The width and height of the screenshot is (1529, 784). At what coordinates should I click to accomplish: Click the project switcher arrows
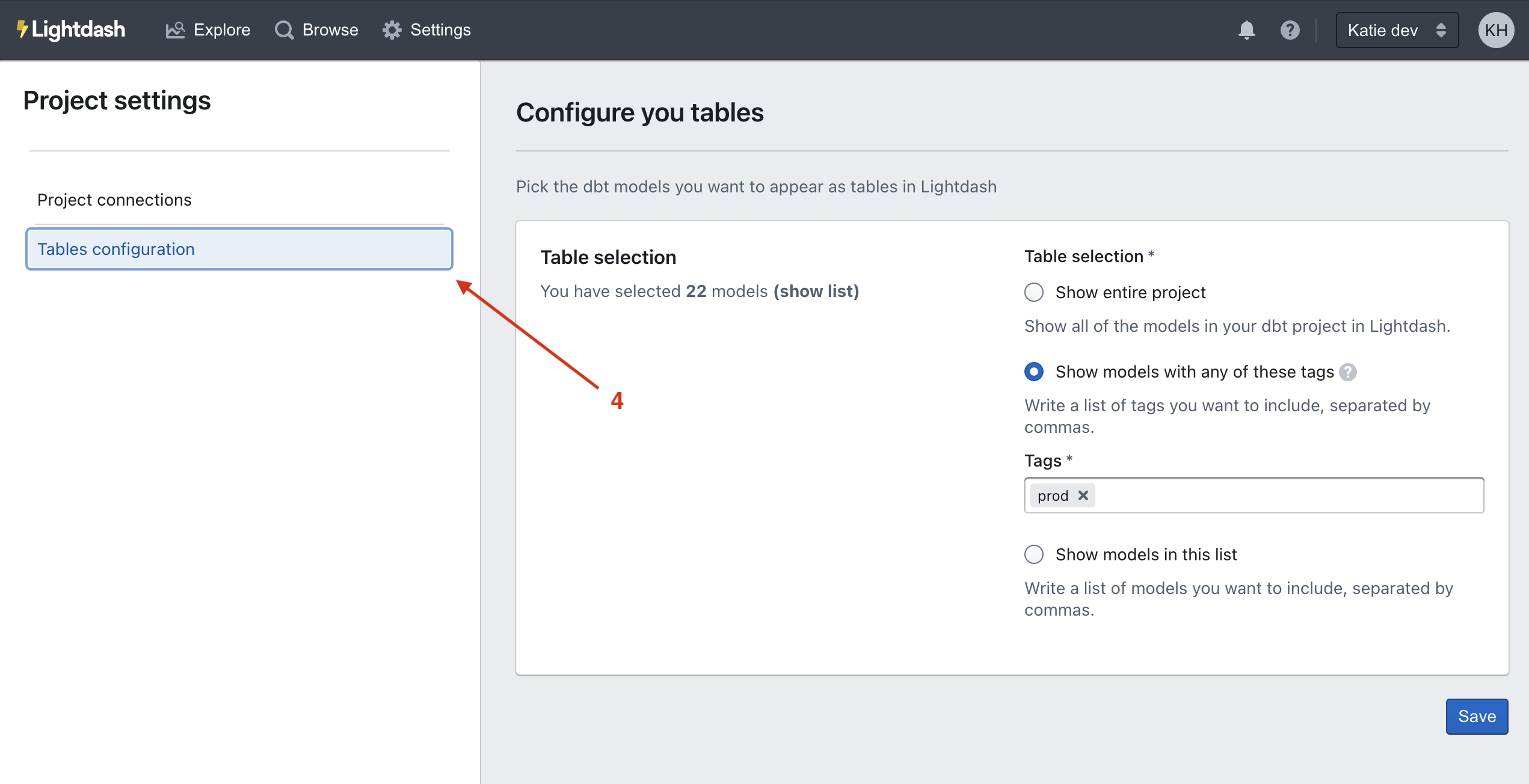tap(1441, 30)
